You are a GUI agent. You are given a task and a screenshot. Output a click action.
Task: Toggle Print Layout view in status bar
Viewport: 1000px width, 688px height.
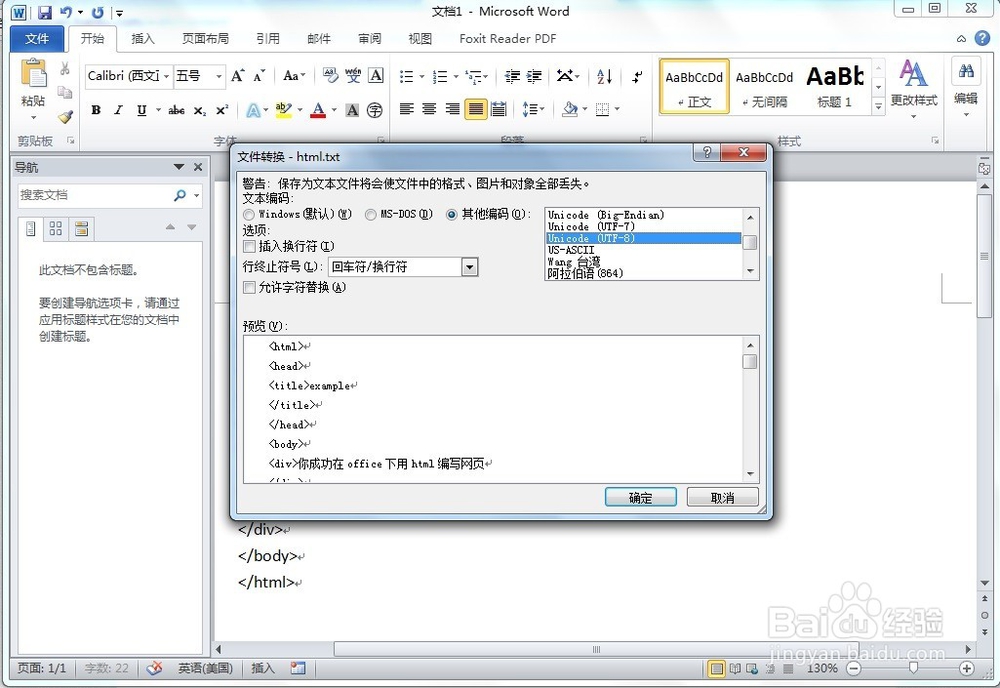point(717,668)
